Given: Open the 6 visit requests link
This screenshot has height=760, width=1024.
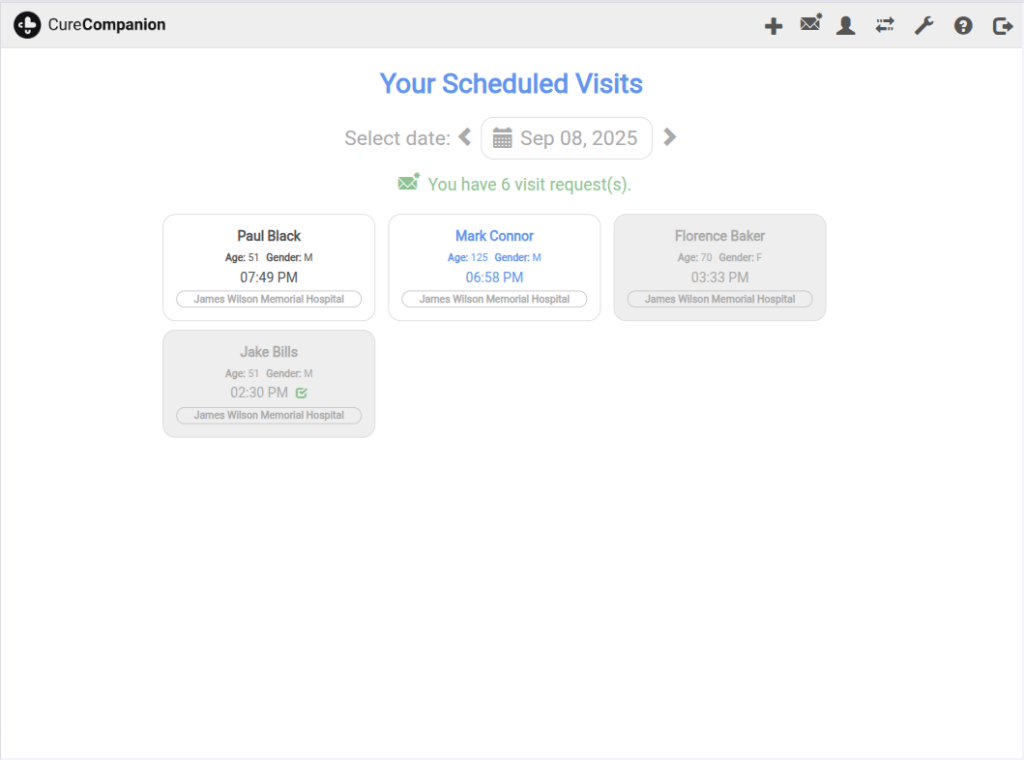Looking at the screenshot, I should (529, 184).
